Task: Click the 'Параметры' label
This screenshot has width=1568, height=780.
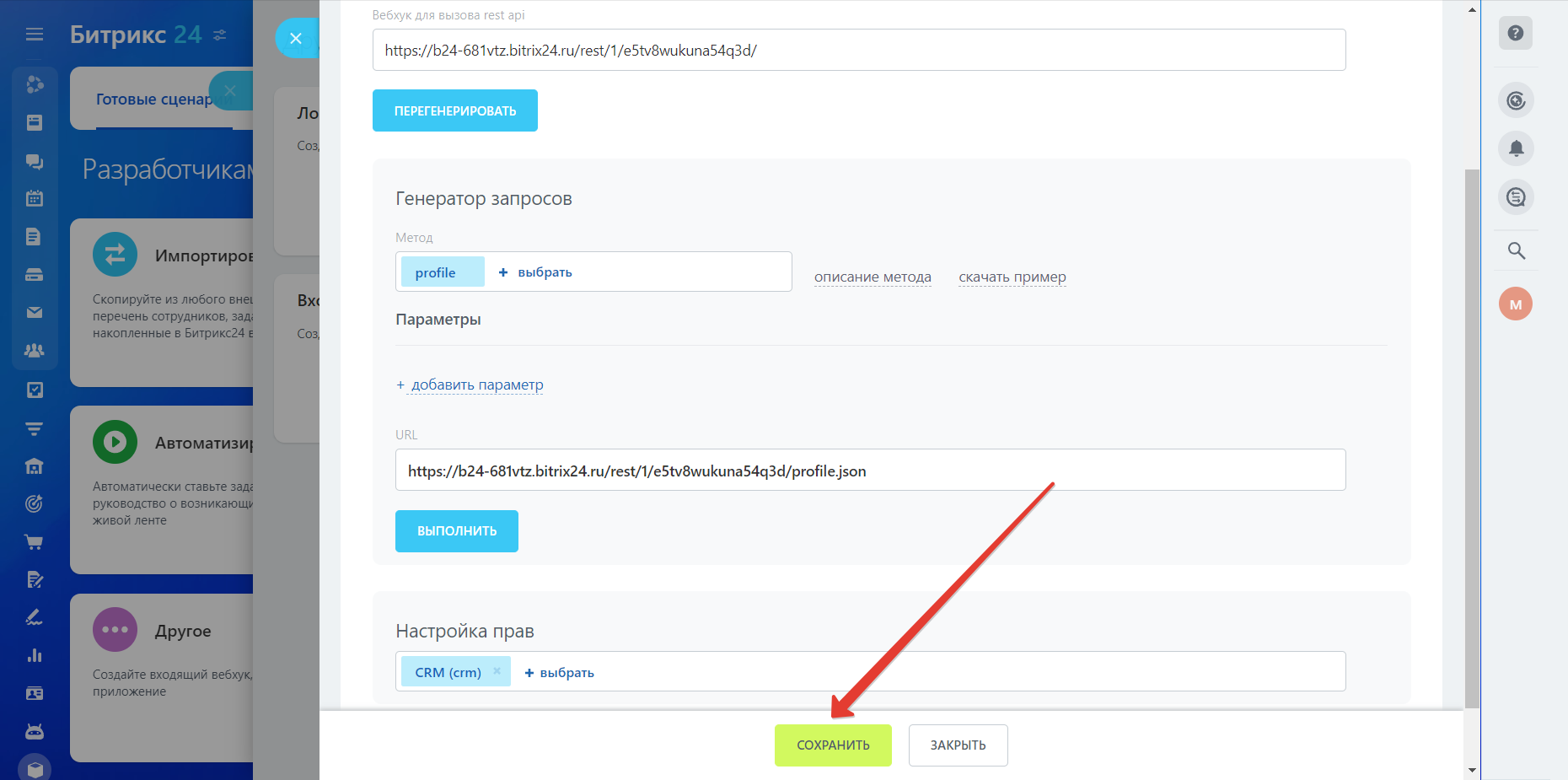Action: (x=438, y=320)
